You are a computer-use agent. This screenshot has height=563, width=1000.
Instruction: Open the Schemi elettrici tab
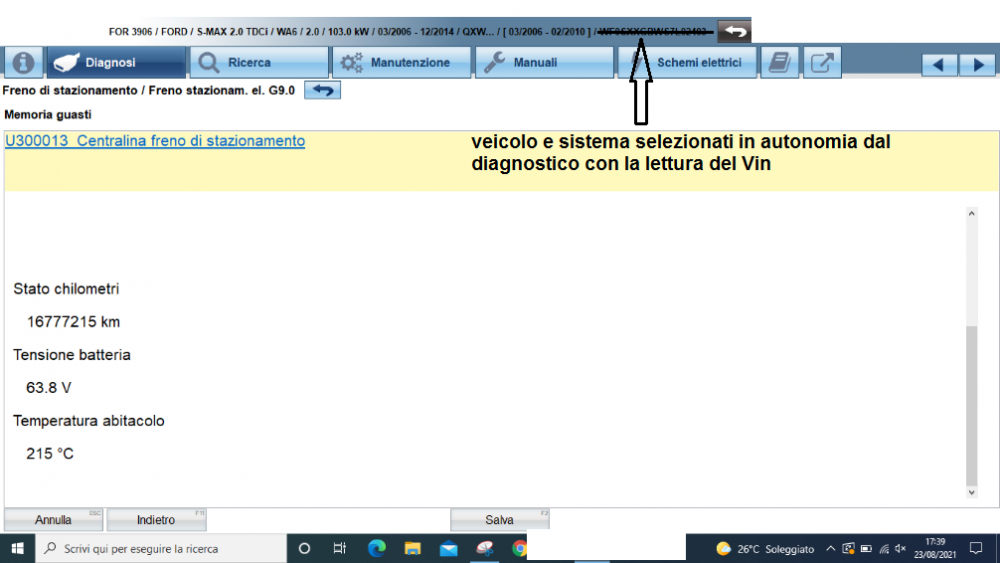pos(687,62)
